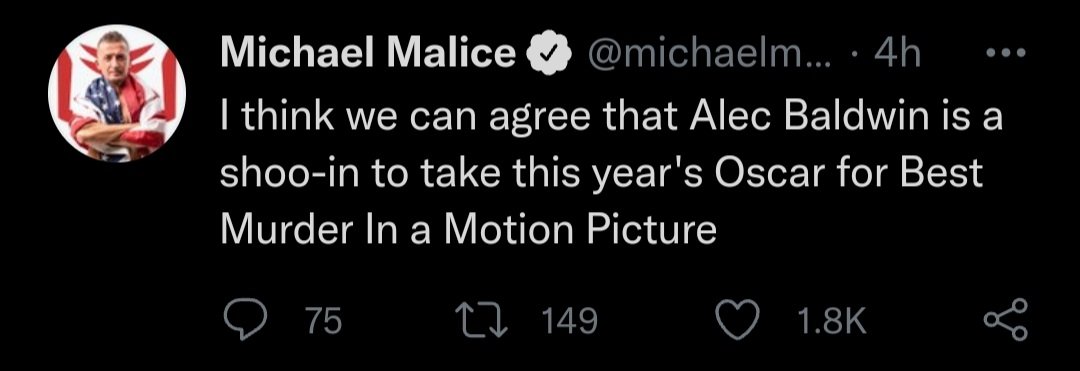The image size is (1080, 371).
Task: Like the tweet with the heart icon
Action: (x=738, y=321)
